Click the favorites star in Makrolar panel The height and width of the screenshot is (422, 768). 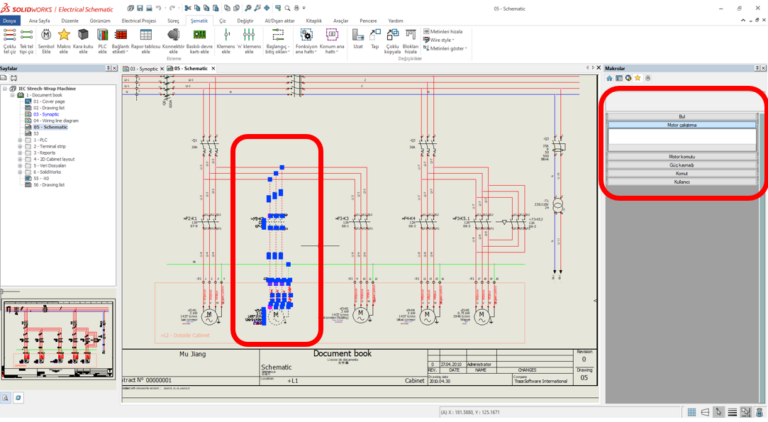coord(636,78)
